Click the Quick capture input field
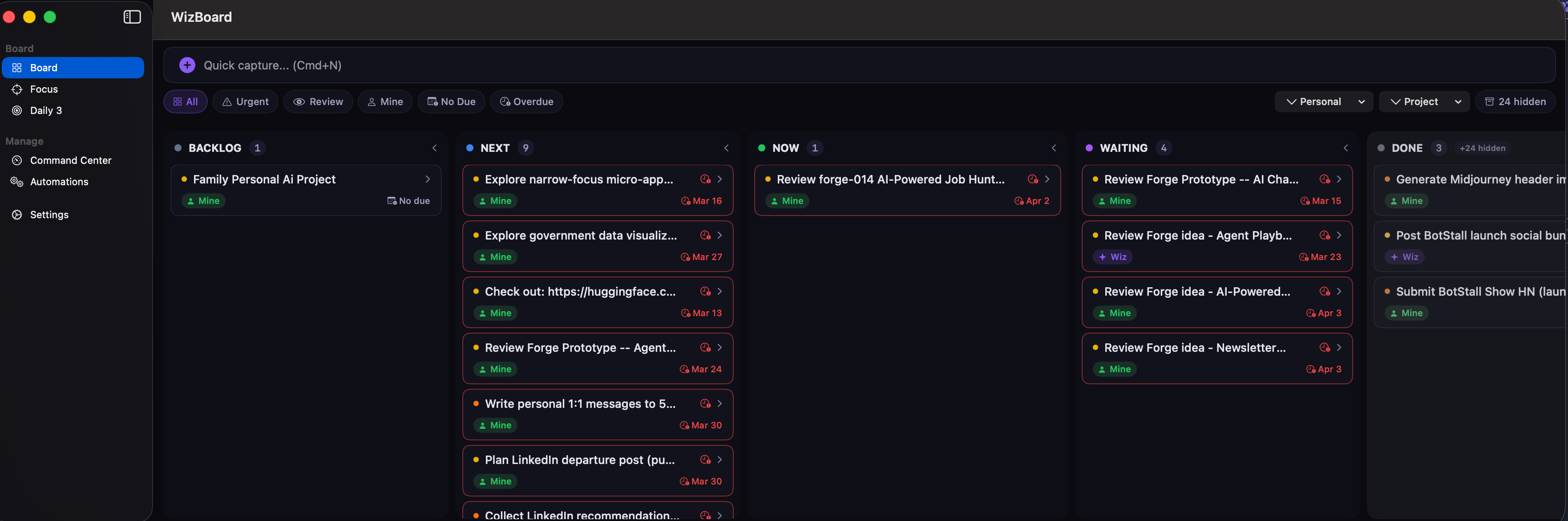The width and height of the screenshot is (1568, 521). [x=852, y=65]
